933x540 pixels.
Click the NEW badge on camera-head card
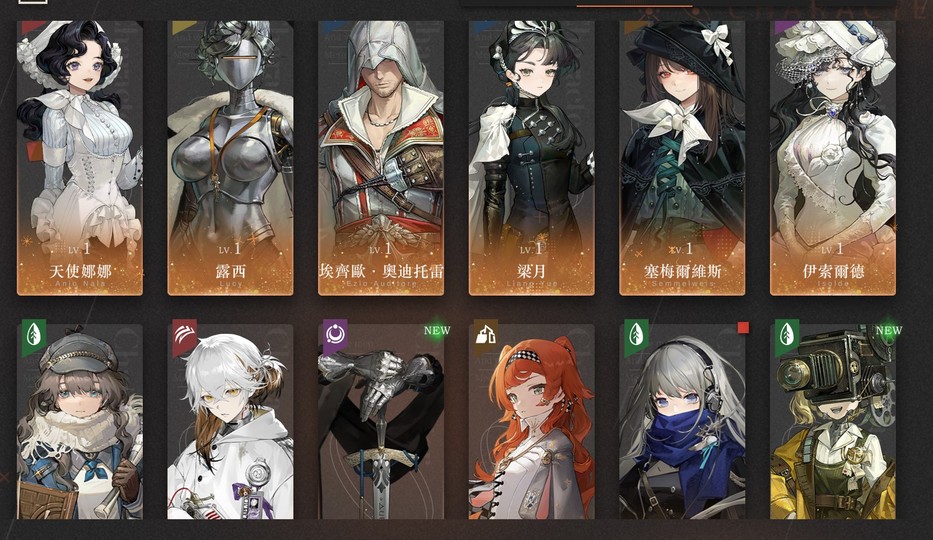[x=889, y=330]
